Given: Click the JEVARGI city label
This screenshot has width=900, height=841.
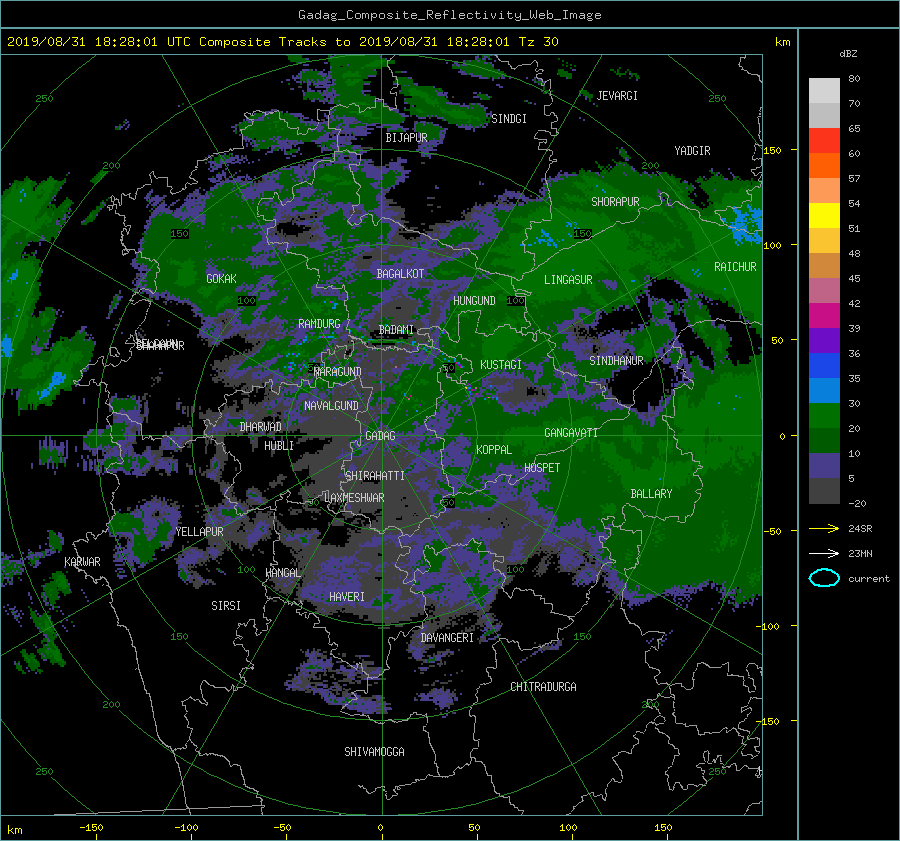Looking at the screenshot, I should [x=617, y=96].
